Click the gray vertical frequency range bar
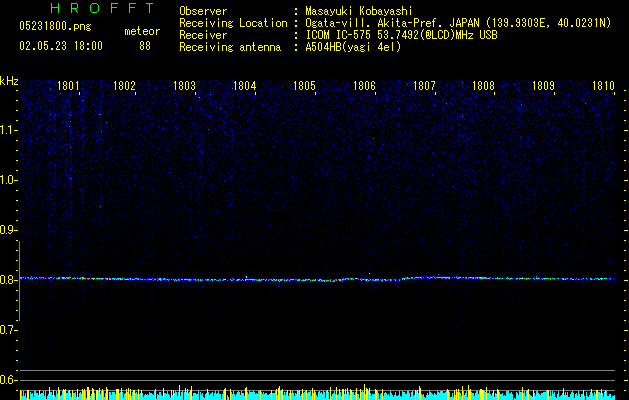The height and width of the screenshot is (400, 629). pyautogui.click(x=20, y=281)
